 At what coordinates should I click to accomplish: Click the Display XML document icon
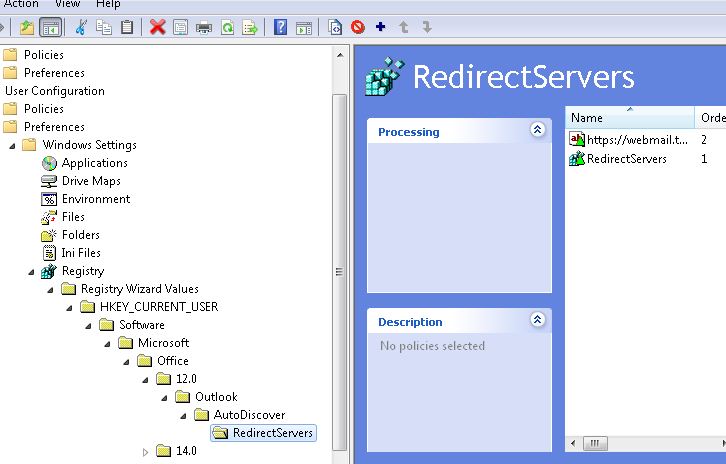335,27
